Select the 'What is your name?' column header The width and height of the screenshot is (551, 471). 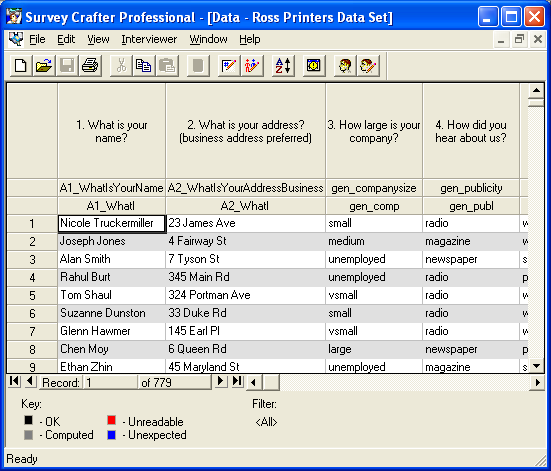coord(111,131)
